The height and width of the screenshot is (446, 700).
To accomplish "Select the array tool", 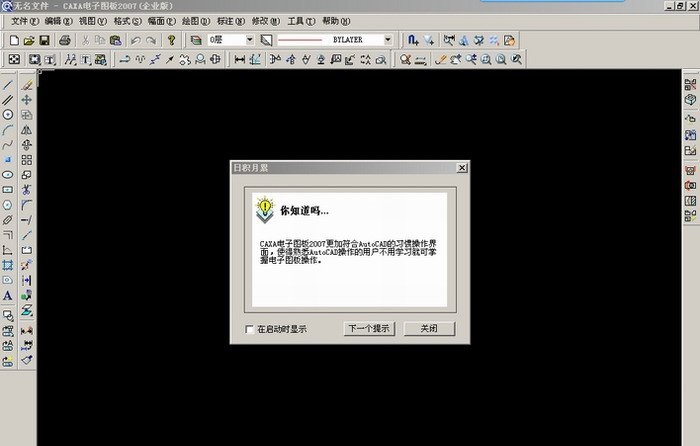I will click(27, 160).
